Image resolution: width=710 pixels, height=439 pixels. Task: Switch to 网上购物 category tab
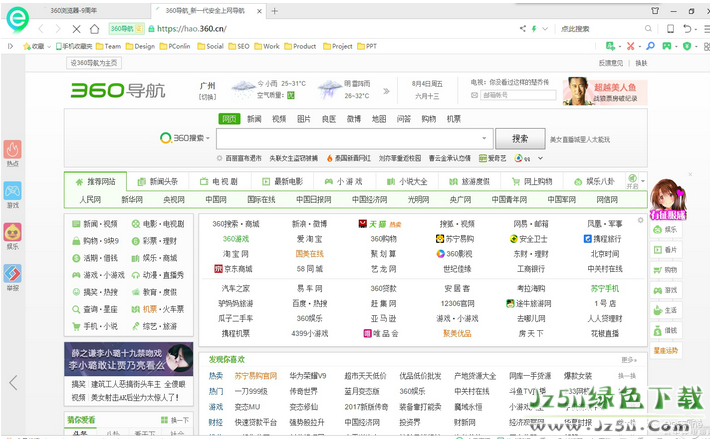(532, 181)
